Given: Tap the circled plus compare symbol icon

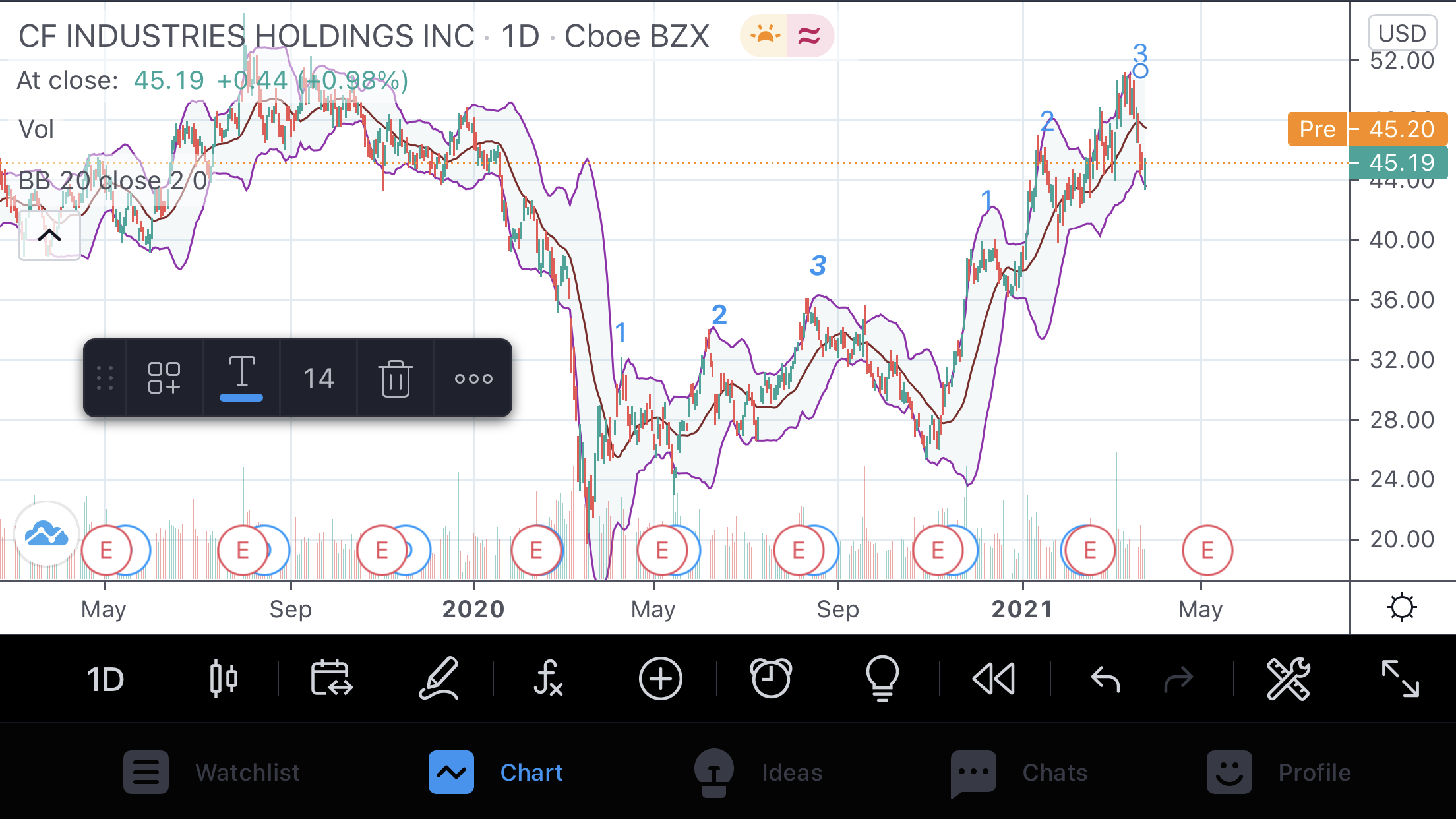Looking at the screenshot, I should [x=660, y=679].
